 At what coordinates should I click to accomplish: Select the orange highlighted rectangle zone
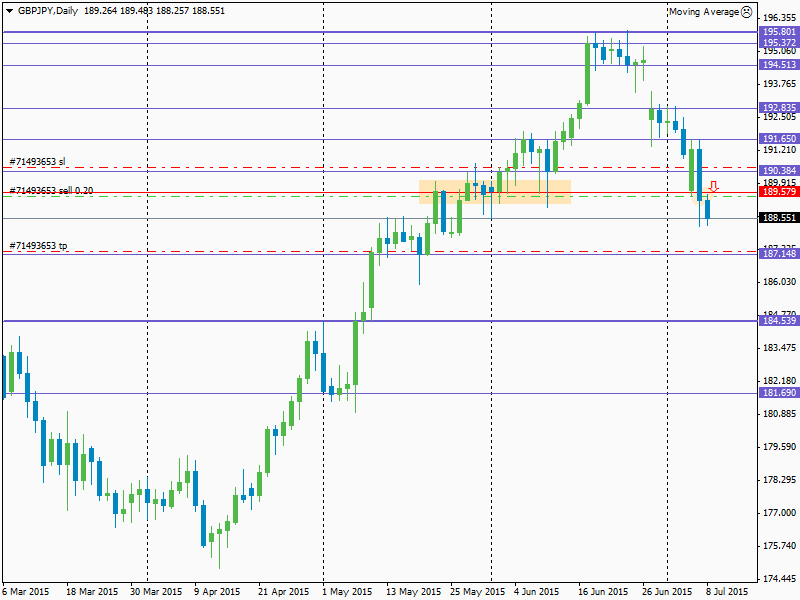pos(494,192)
